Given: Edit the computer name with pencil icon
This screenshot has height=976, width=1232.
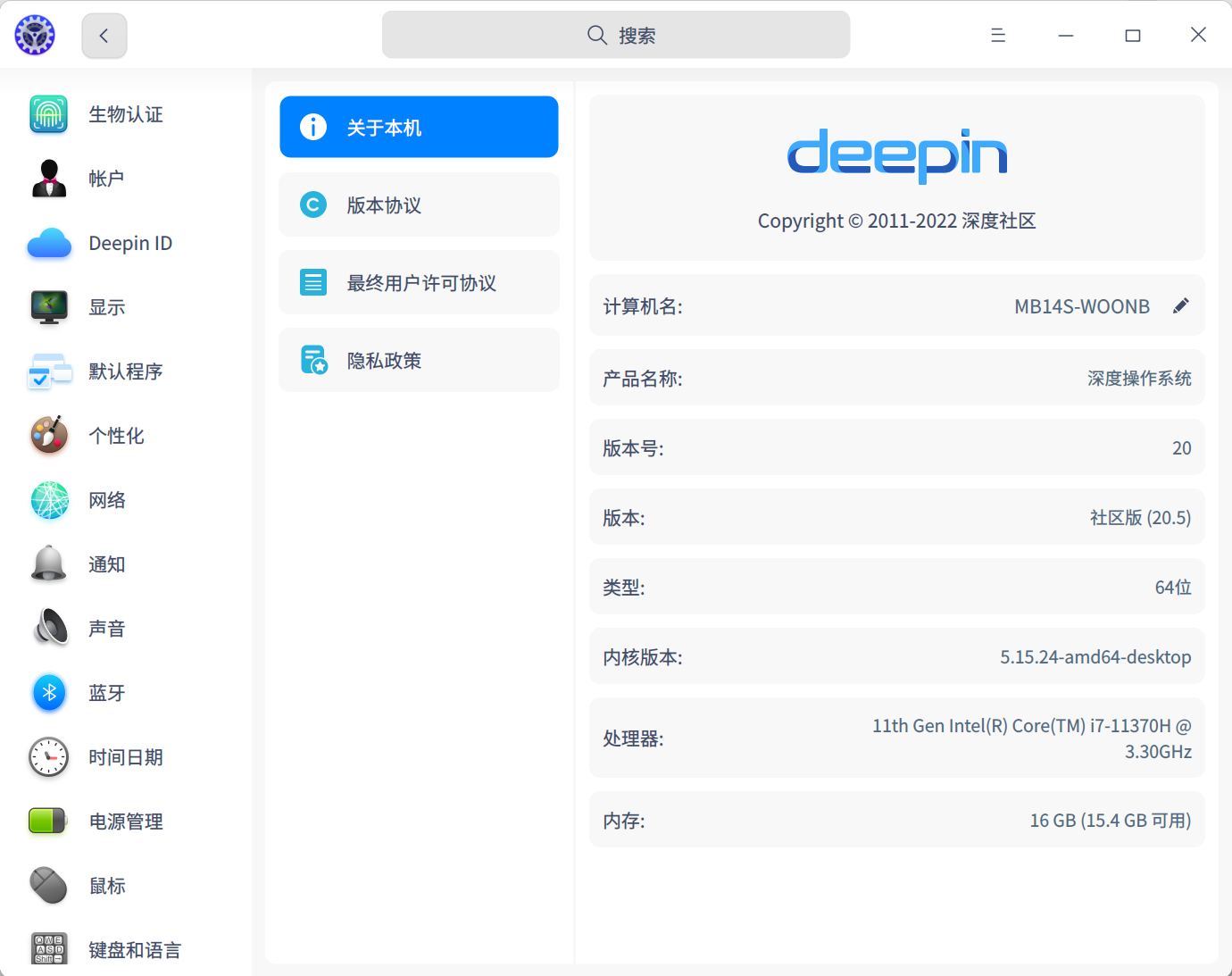Looking at the screenshot, I should click(x=1180, y=305).
